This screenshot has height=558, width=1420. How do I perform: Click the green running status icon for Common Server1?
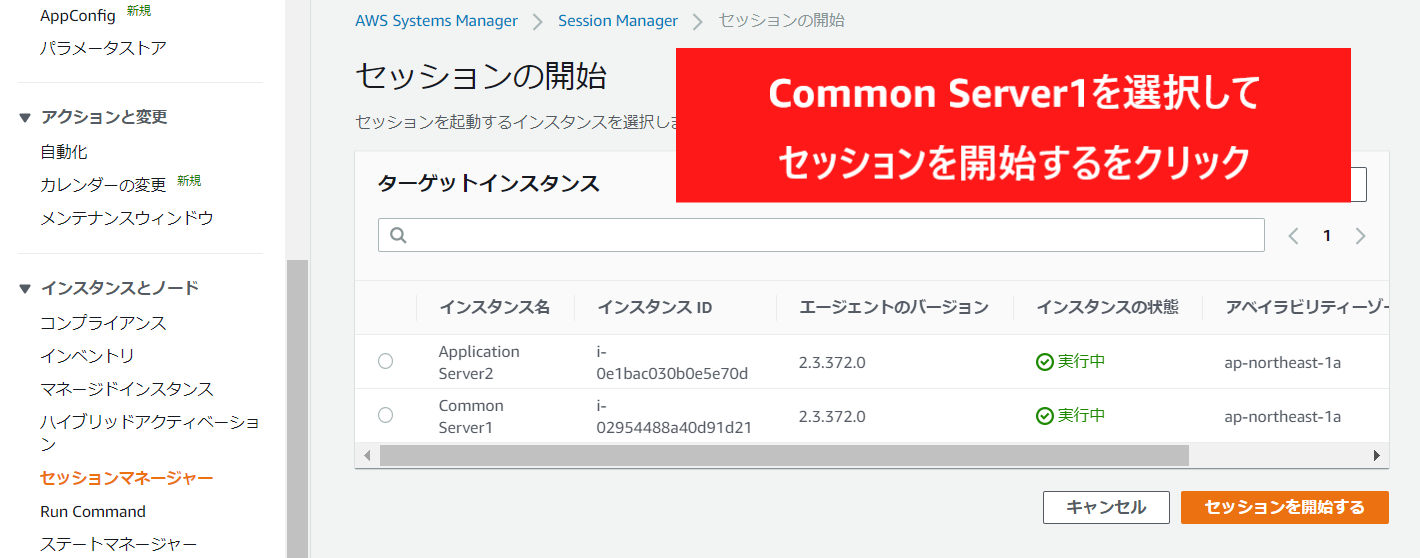point(1044,415)
